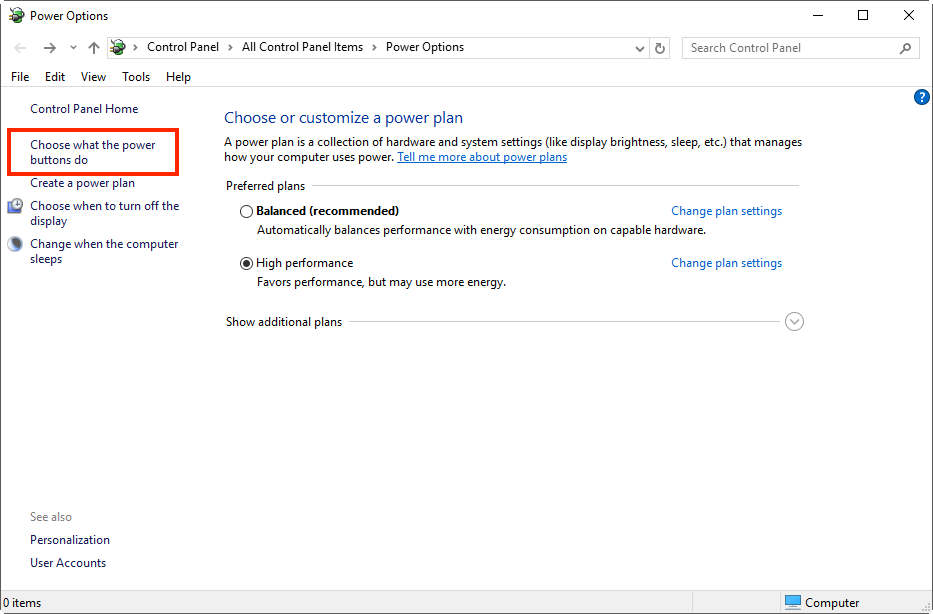The height and width of the screenshot is (614, 933).
Task: Open the address bar dropdown arrow
Action: 641,47
